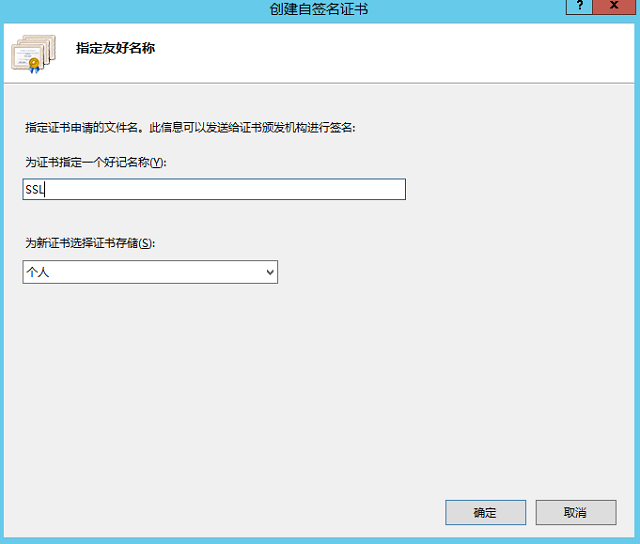Click the 指定友好名称 heading

tap(115, 48)
